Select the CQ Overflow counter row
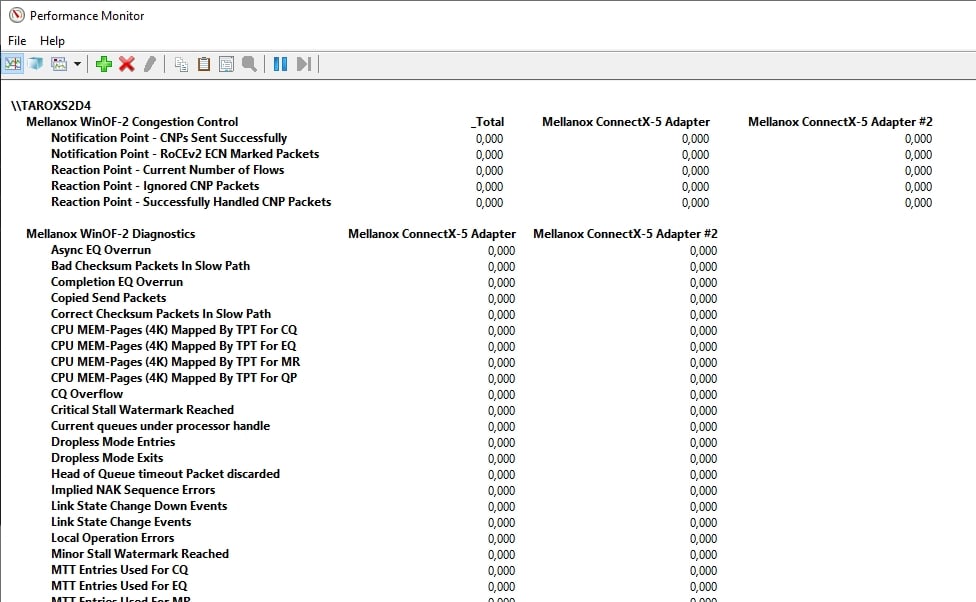The height and width of the screenshot is (602, 976). click(87, 394)
